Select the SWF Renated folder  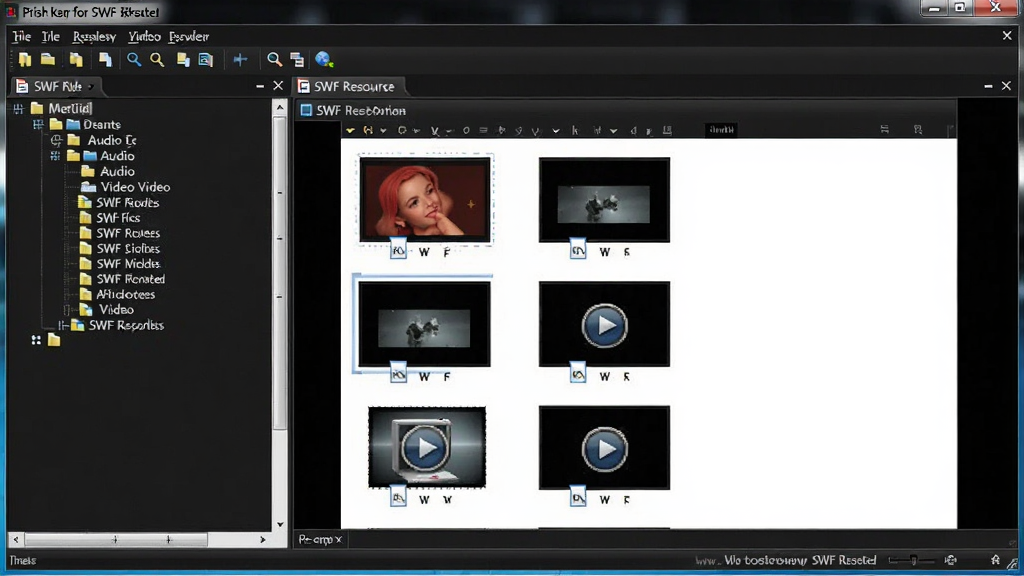tap(122, 279)
